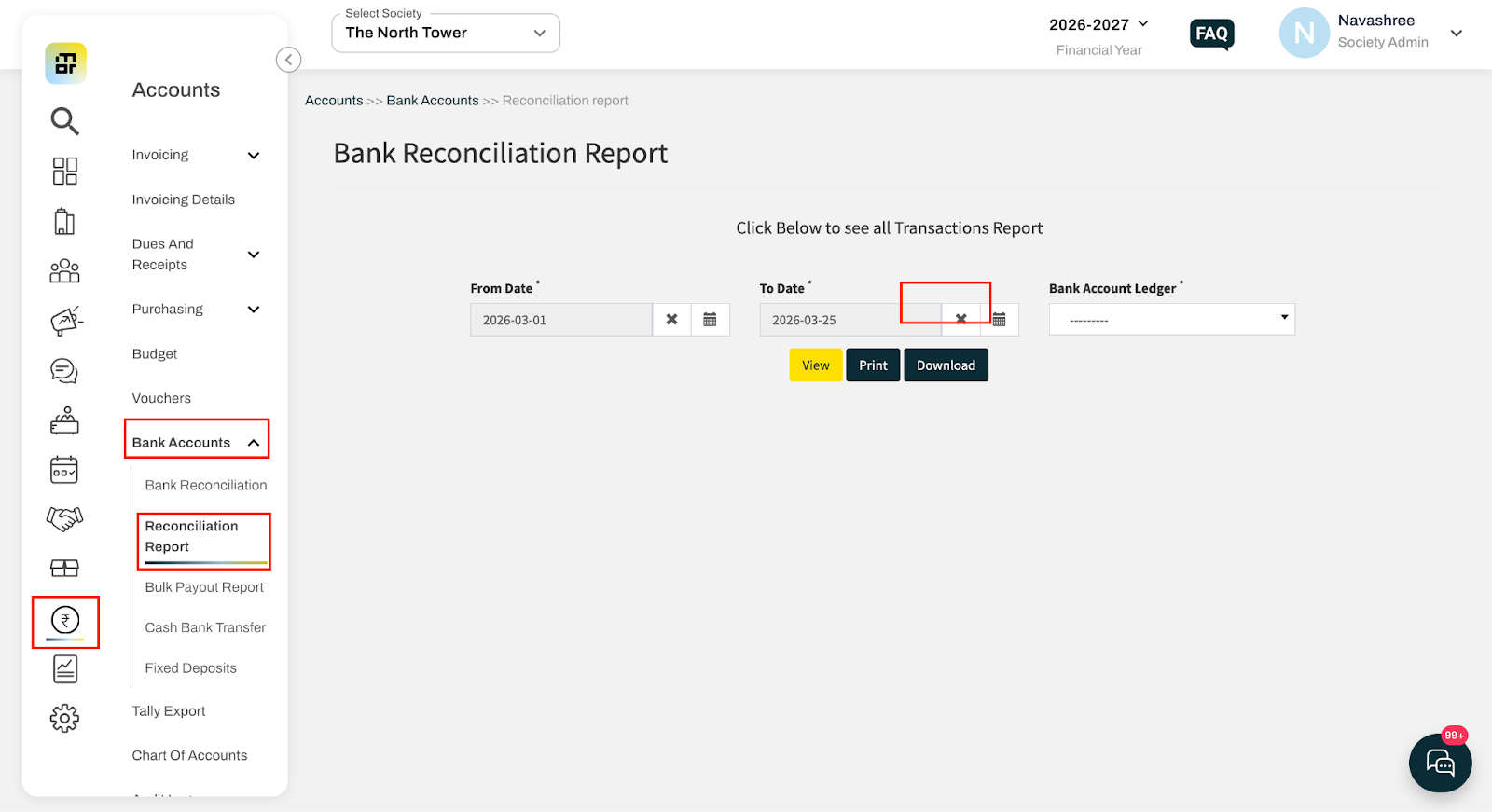This screenshot has height=812, width=1492.
Task: Open the handshake icon in sidebar
Action: 64,518
